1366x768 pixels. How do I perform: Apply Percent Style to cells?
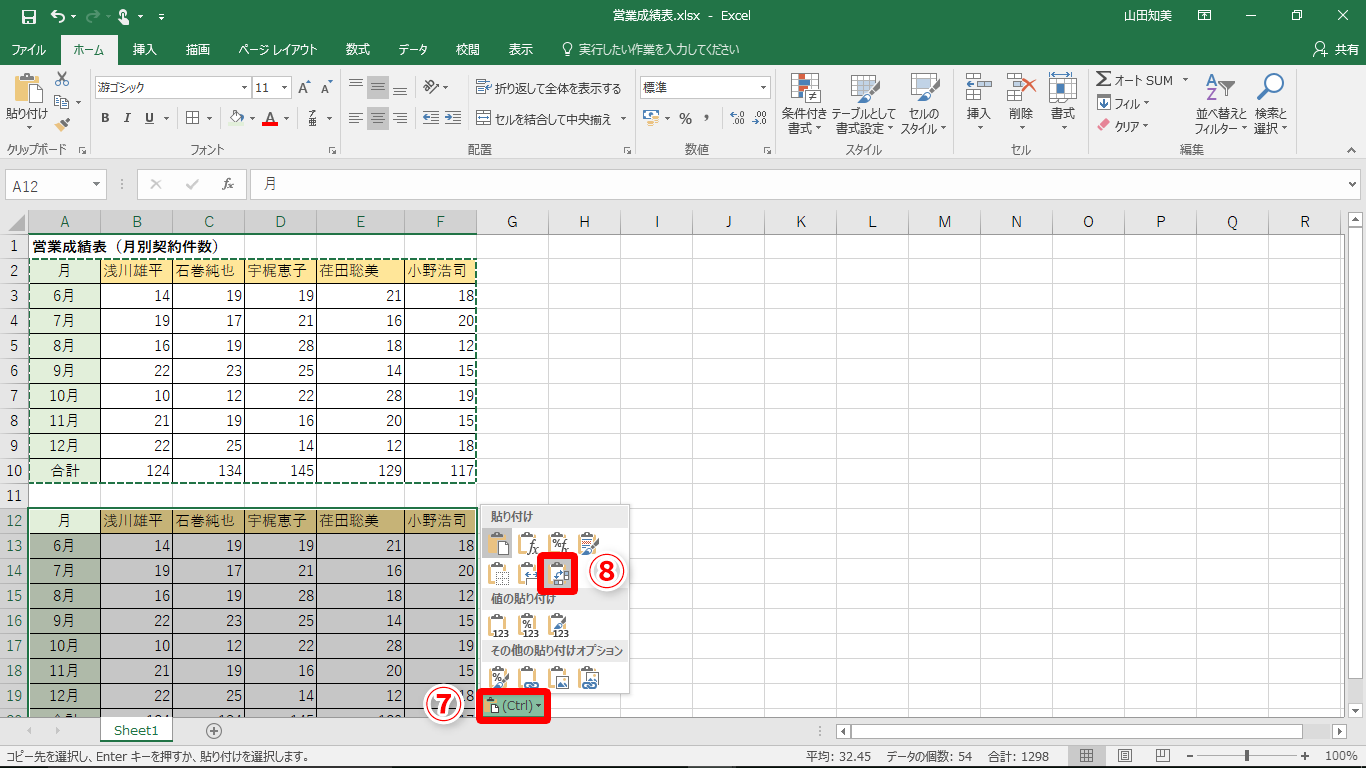coord(686,118)
